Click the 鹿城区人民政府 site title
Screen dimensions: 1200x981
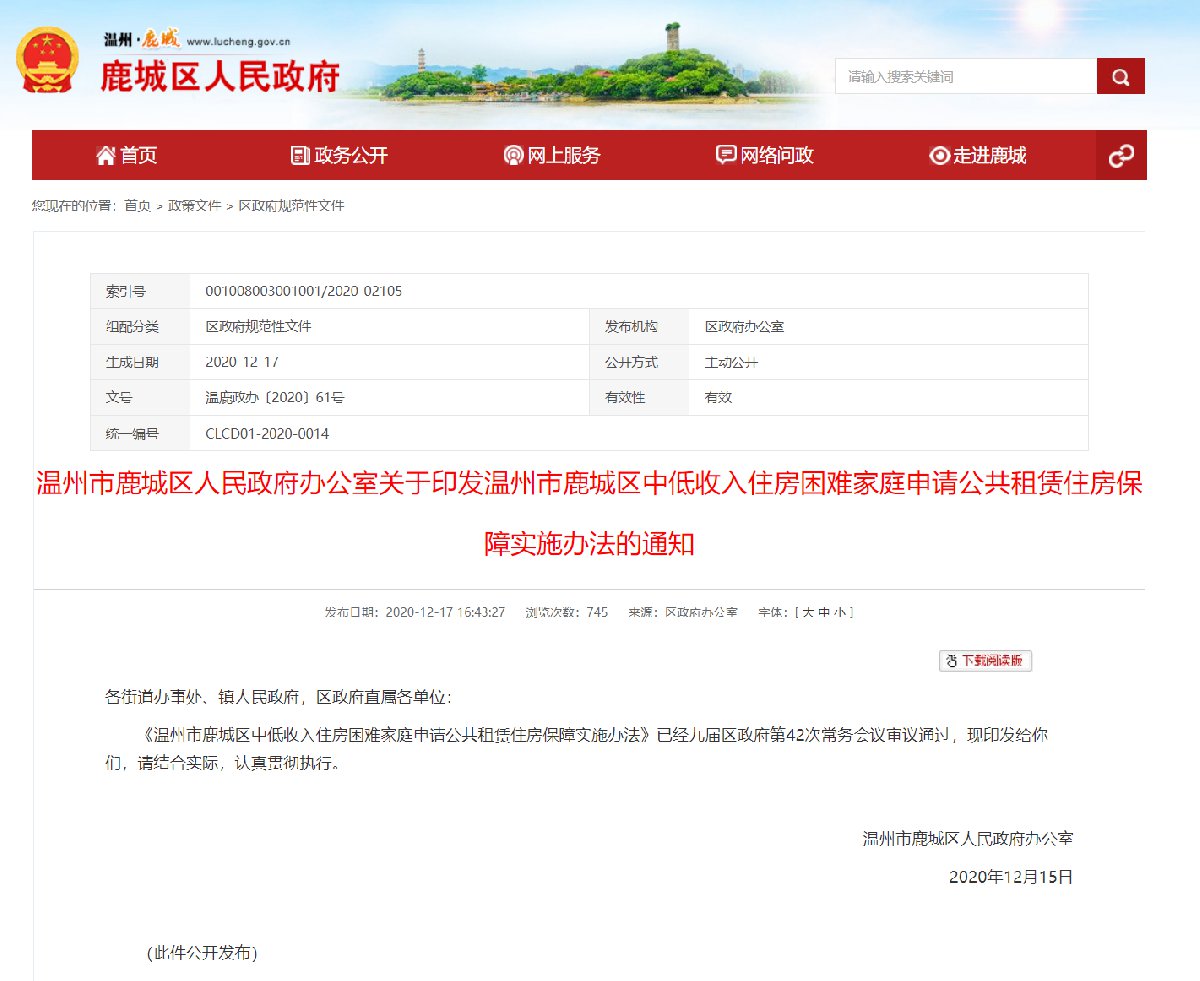pyautogui.click(x=220, y=76)
